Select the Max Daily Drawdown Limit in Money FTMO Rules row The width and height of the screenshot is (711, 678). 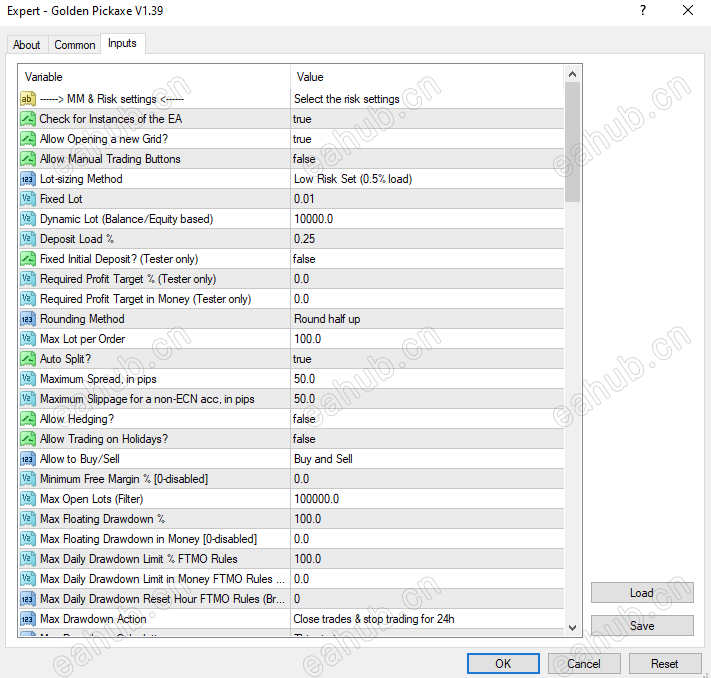291,579
